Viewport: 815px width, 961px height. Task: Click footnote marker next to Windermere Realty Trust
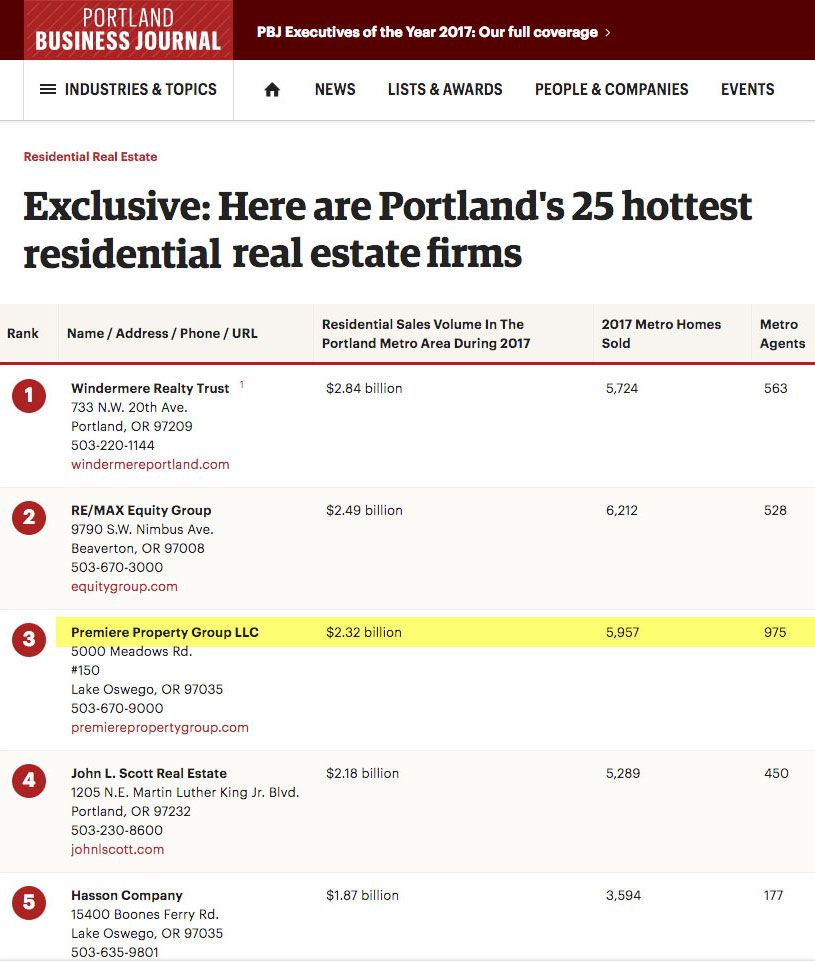coord(241,384)
